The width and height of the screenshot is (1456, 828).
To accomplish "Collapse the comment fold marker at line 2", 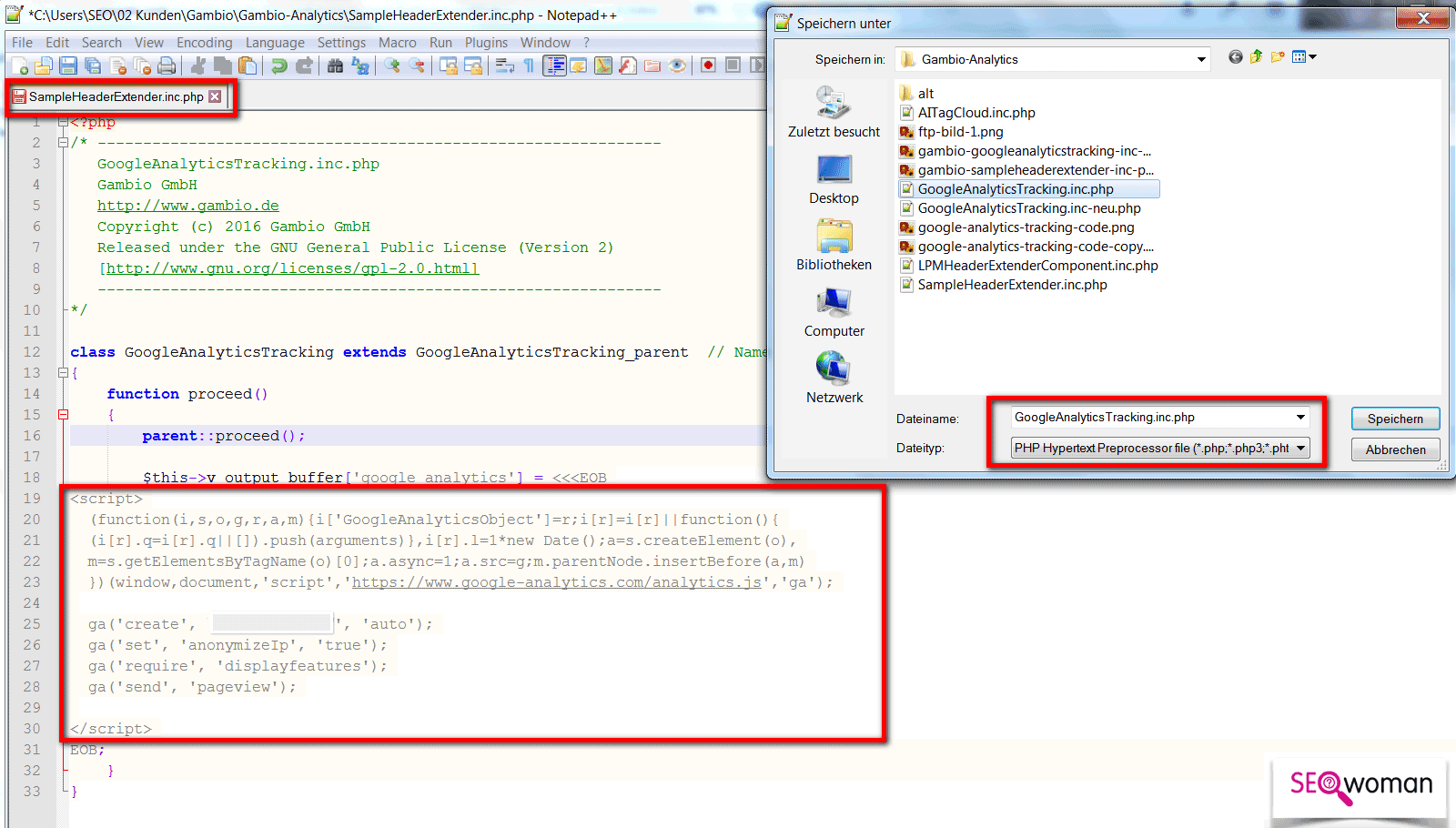I will [x=63, y=142].
